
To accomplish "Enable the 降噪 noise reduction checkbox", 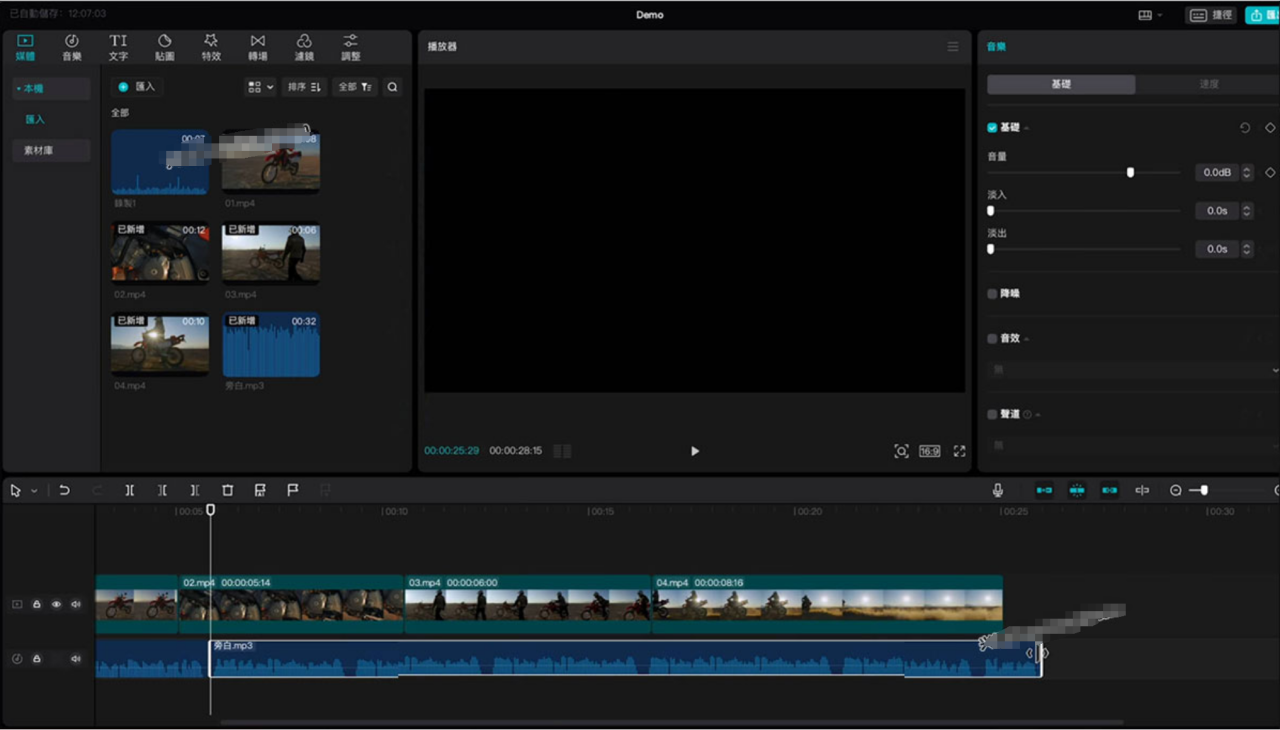I will [x=992, y=294].
